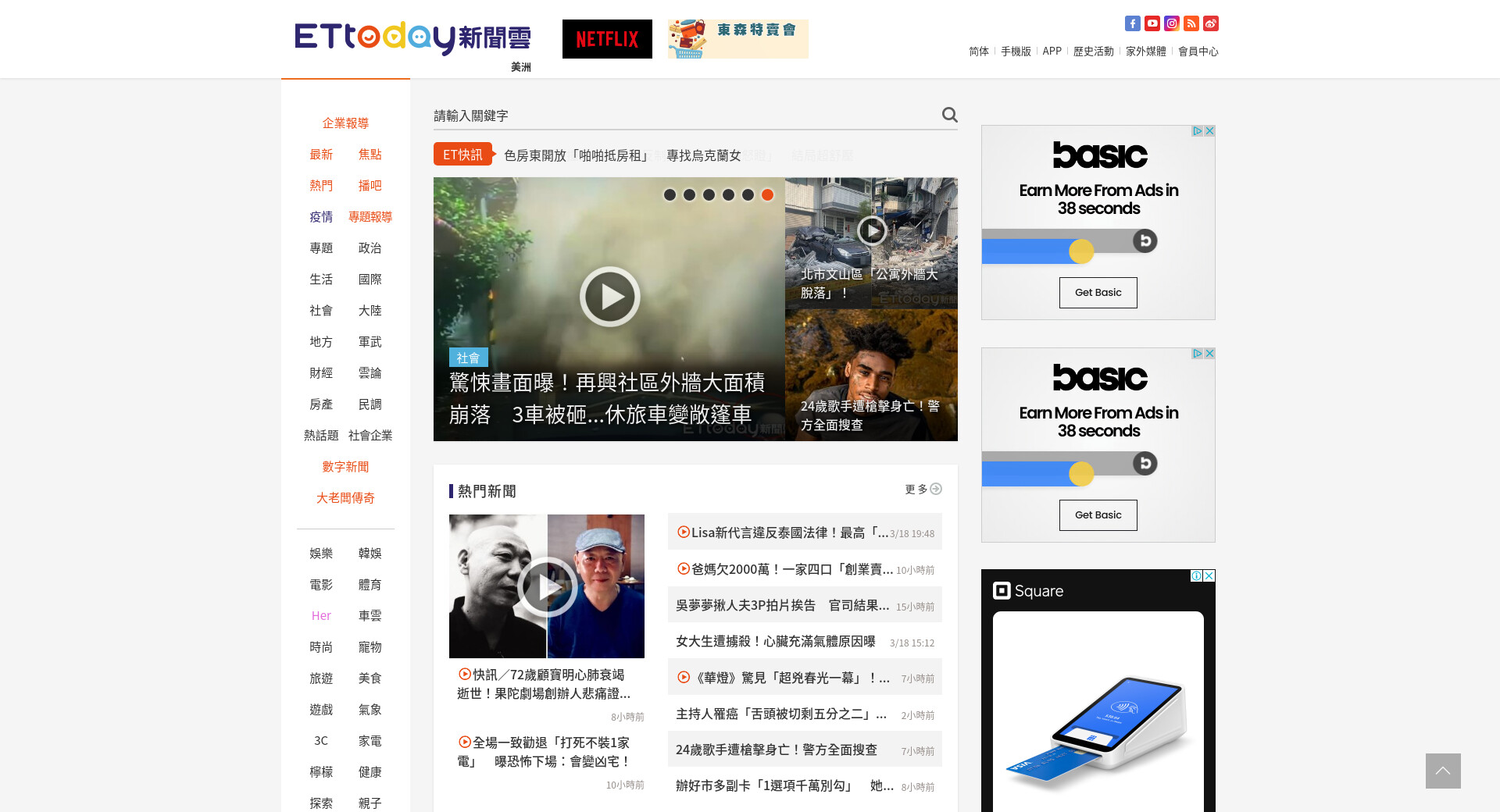Go to 最新 news category
The height and width of the screenshot is (812, 1500).
[x=321, y=155]
